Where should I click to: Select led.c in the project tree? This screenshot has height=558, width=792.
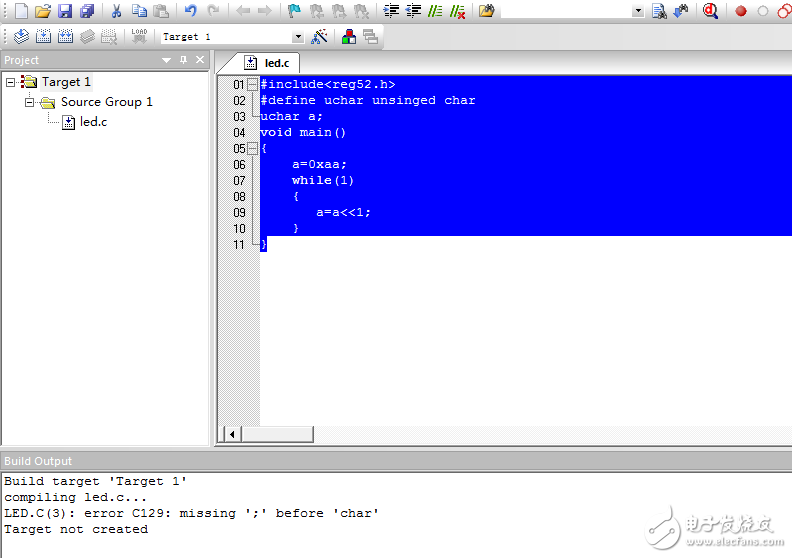(x=93, y=122)
